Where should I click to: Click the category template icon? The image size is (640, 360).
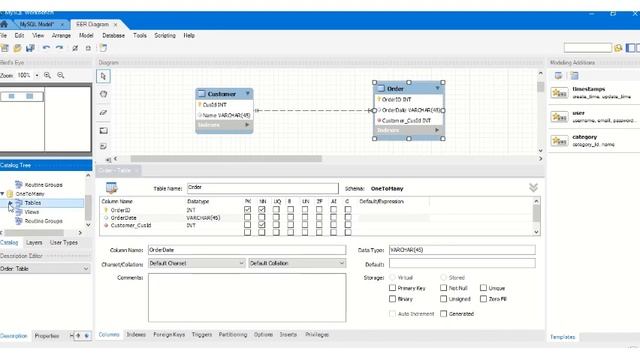click(559, 141)
